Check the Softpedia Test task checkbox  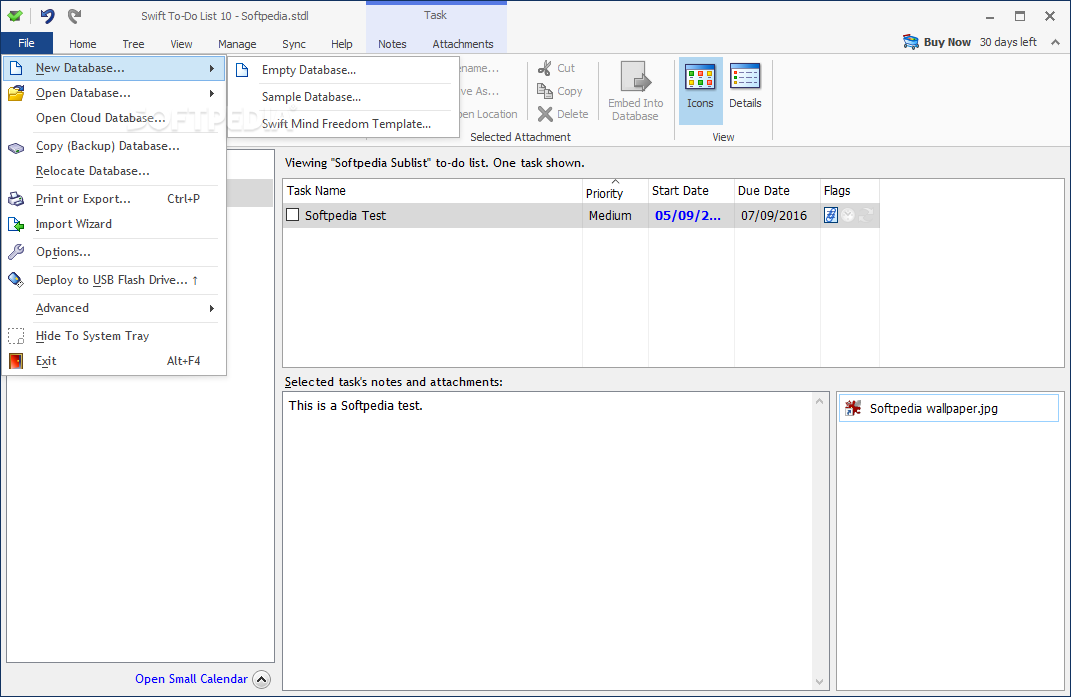pyautogui.click(x=292, y=215)
